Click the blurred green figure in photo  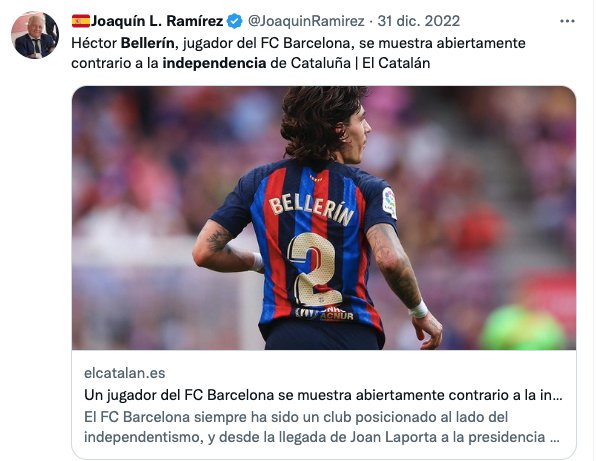pyautogui.click(x=523, y=327)
